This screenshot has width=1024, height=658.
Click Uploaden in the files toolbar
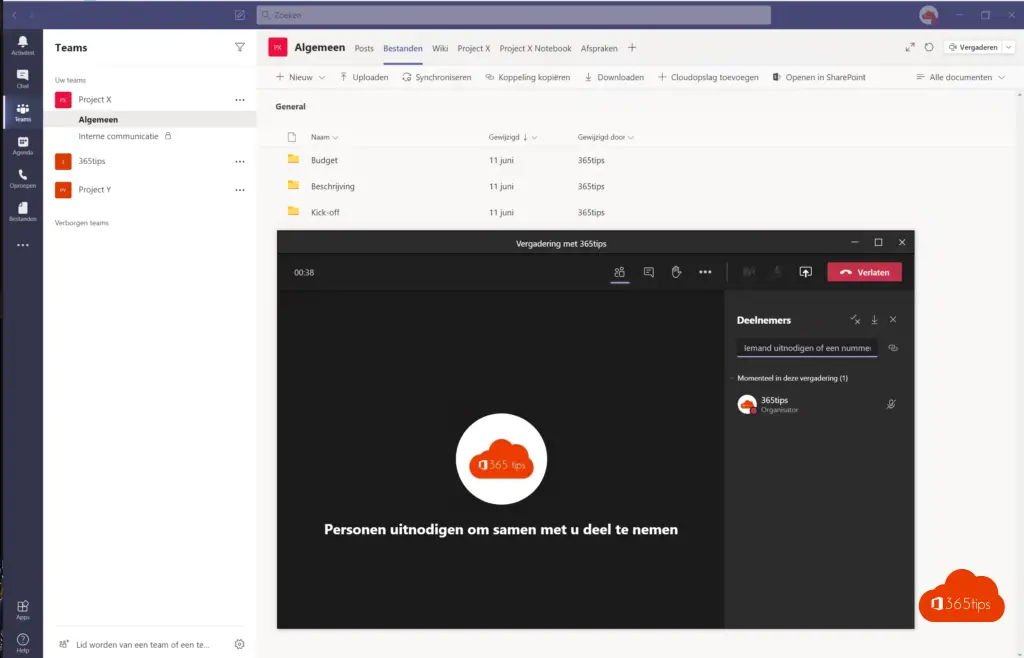coord(364,77)
